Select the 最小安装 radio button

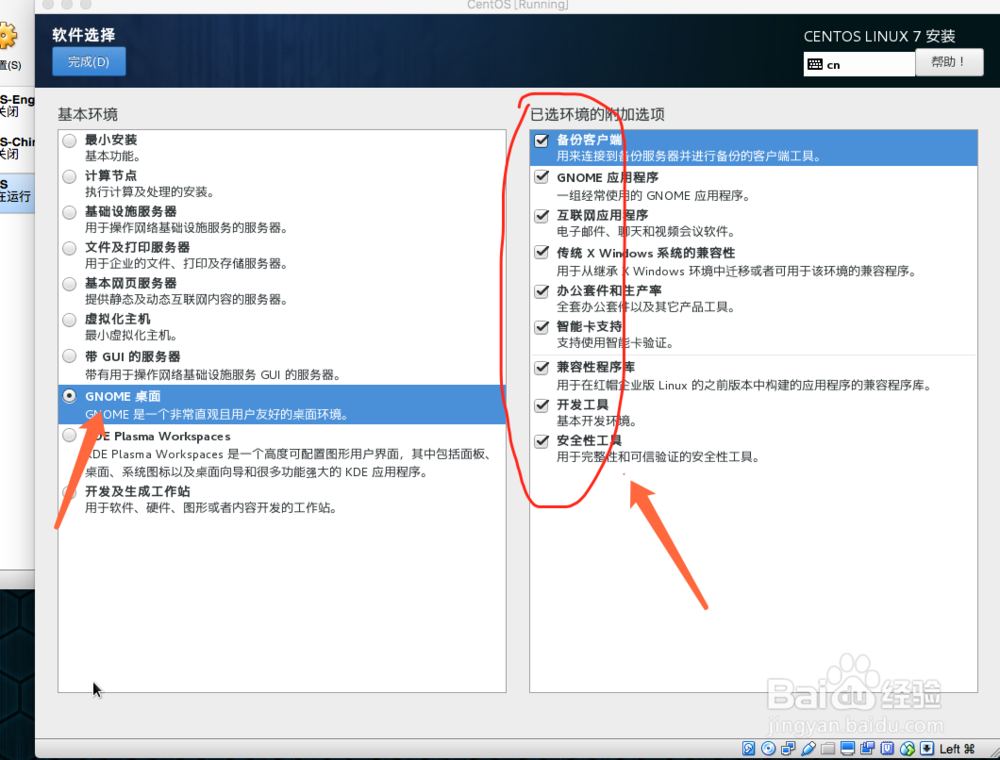[x=70, y=140]
